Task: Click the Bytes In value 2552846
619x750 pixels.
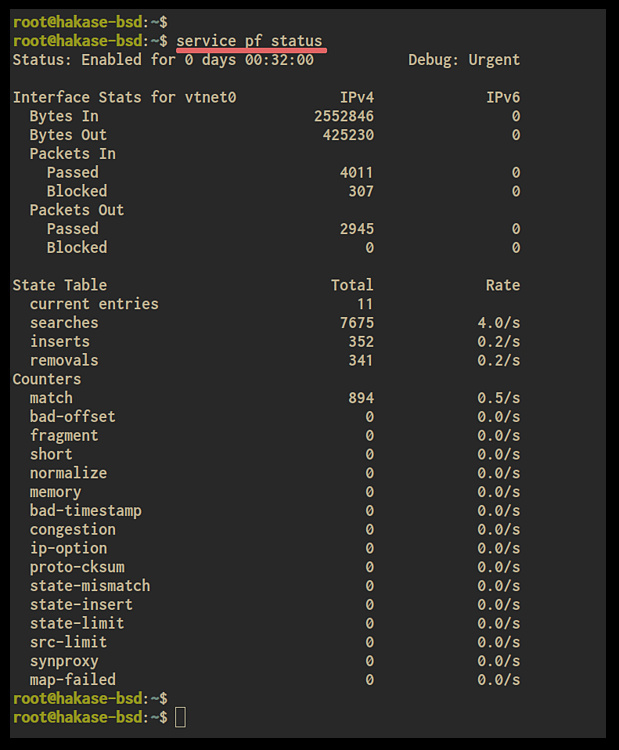Action: click(x=344, y=116)
